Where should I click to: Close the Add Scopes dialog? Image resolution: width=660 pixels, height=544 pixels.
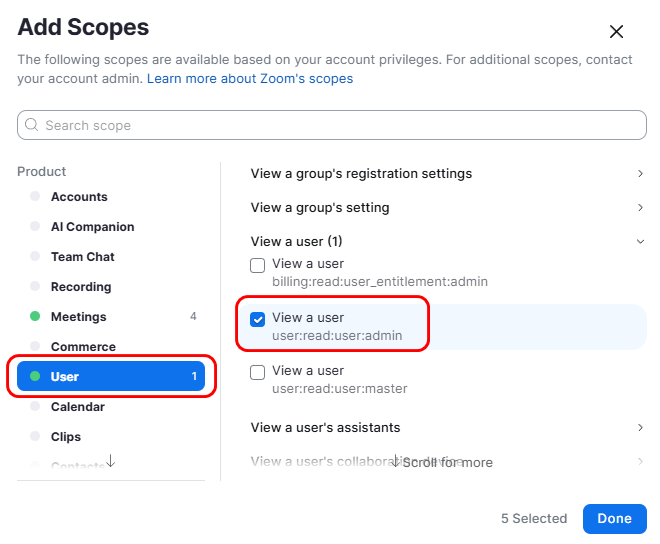616,32
